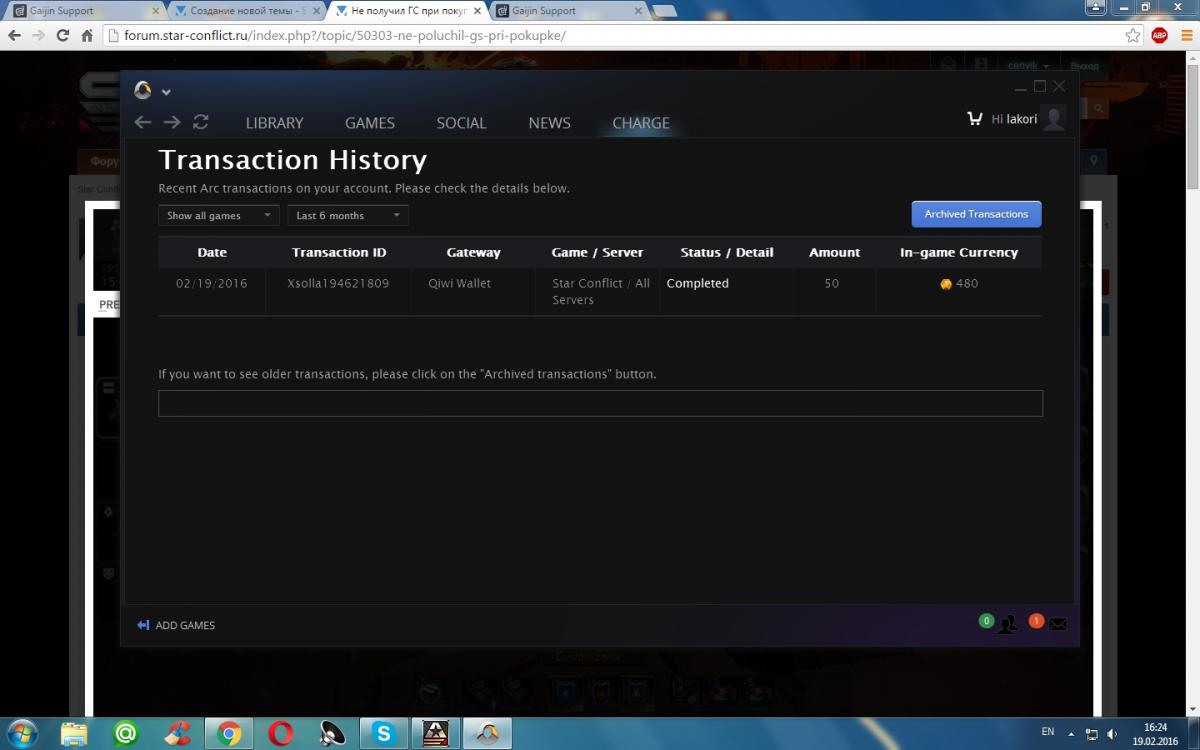Select the date cell 02/19/2016
Screen dimensions: 1200x750
(x=212, y=283)
